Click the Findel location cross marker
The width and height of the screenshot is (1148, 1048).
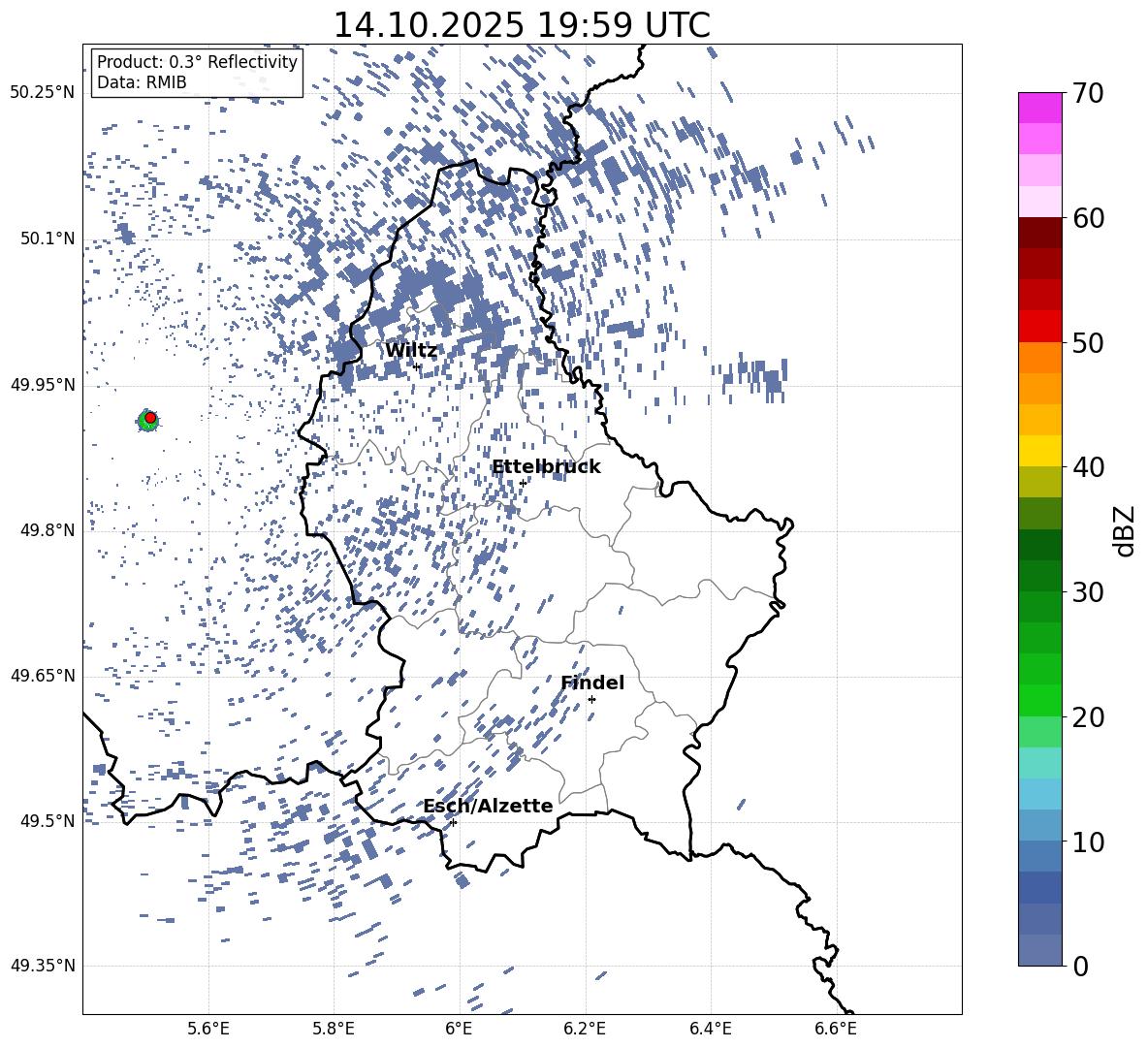tap(591, 700)
